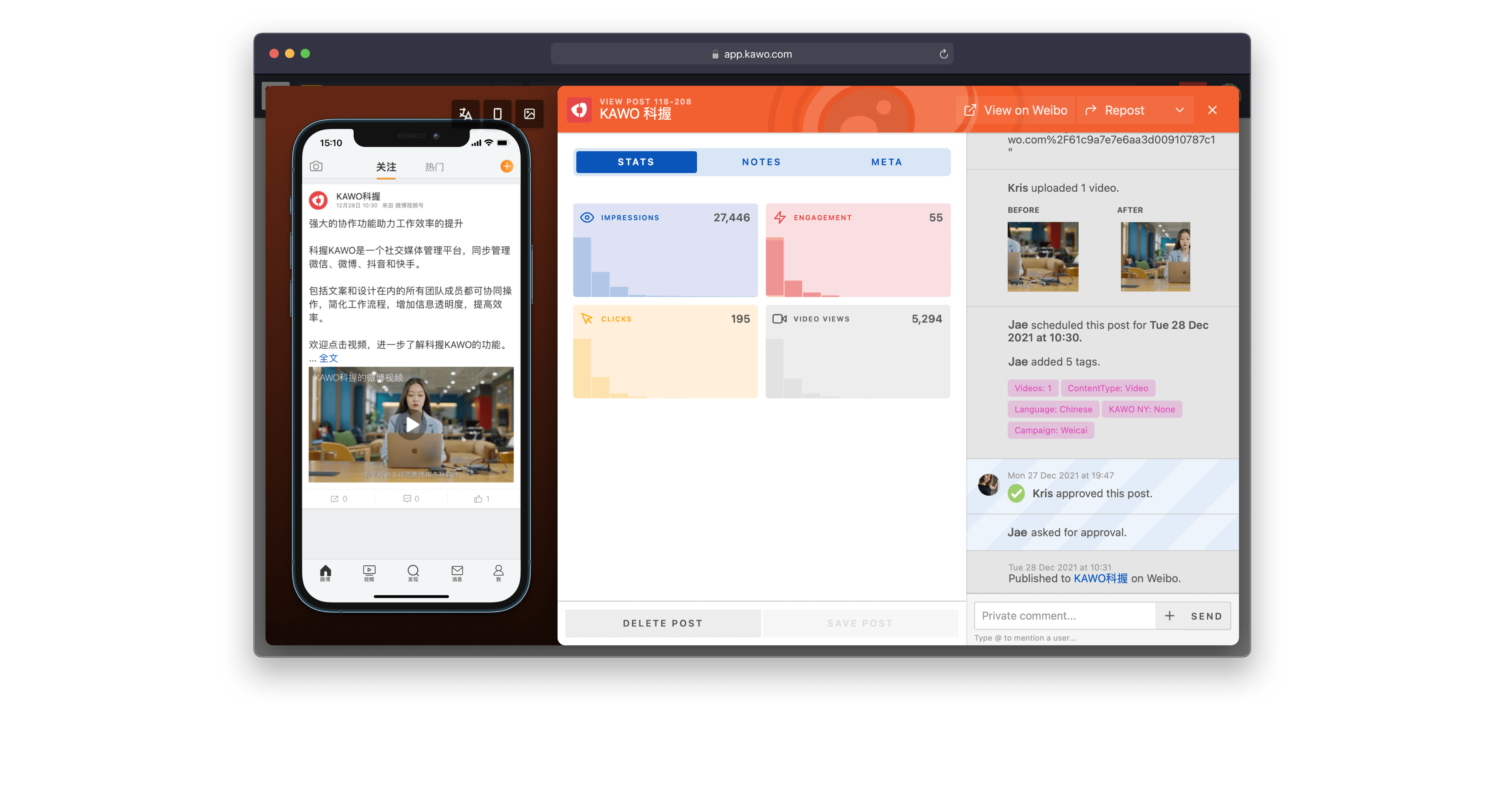This screenshot has width=1512, height=788.
Task: Click the translate language icon above phone
Action: click(465, 113)
